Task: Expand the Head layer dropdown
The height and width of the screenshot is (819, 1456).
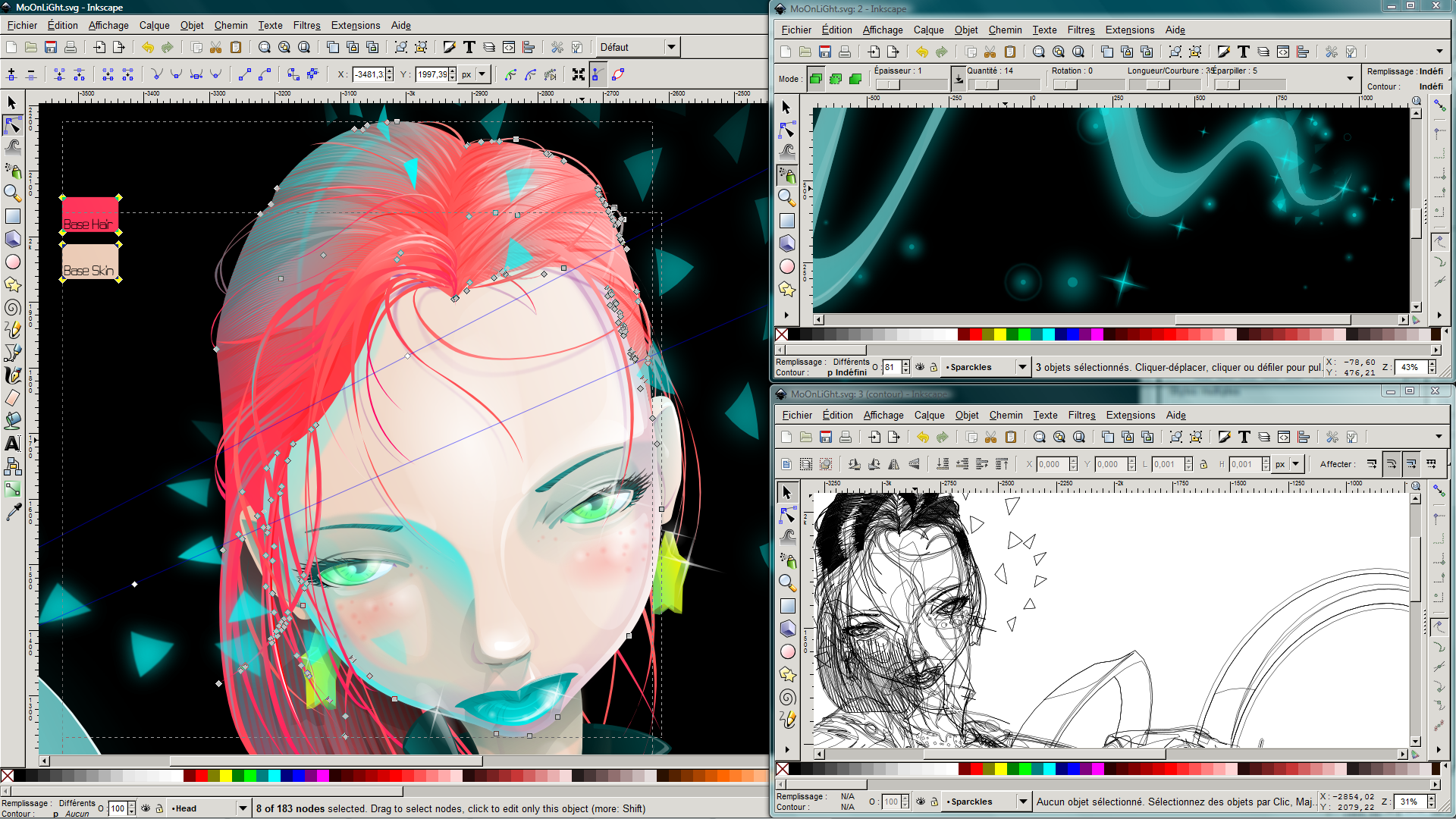Action: tap(244, 808)
